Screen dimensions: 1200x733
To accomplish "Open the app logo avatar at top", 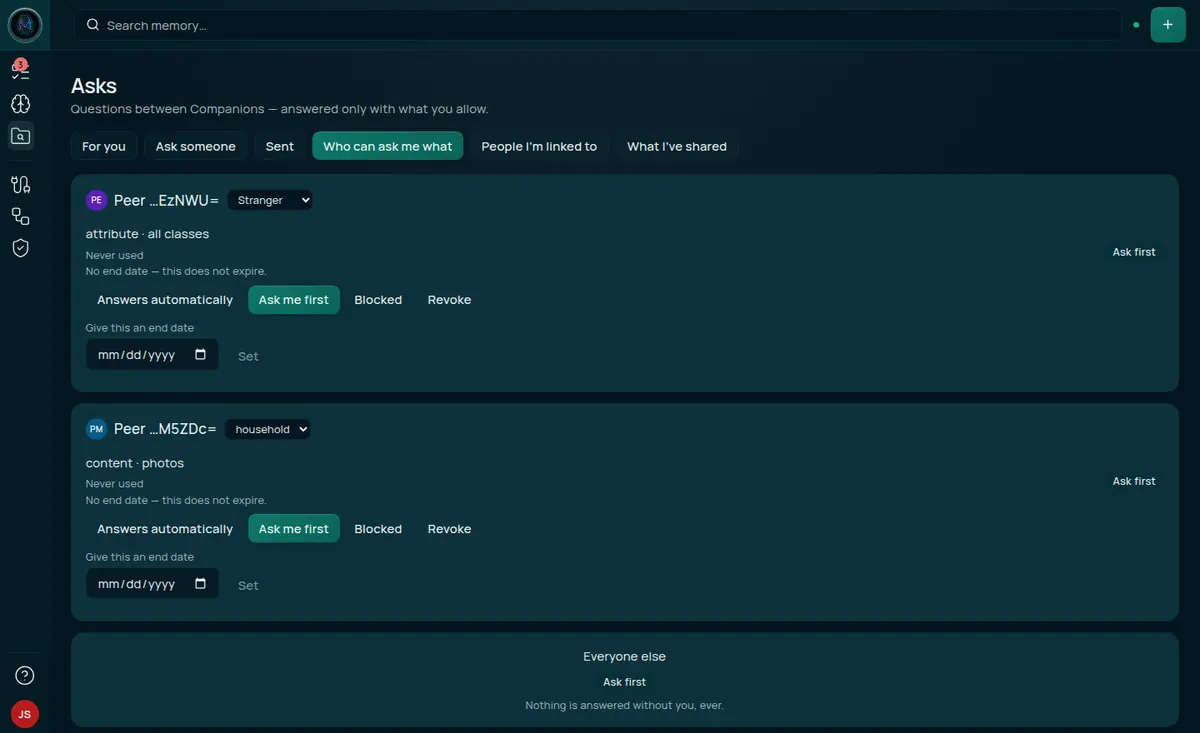I will click(x=25, y=25).
